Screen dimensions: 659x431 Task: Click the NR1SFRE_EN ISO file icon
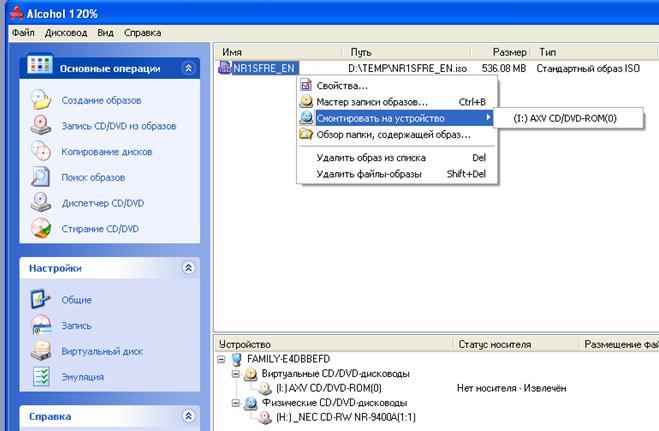(x=224, y=68)
